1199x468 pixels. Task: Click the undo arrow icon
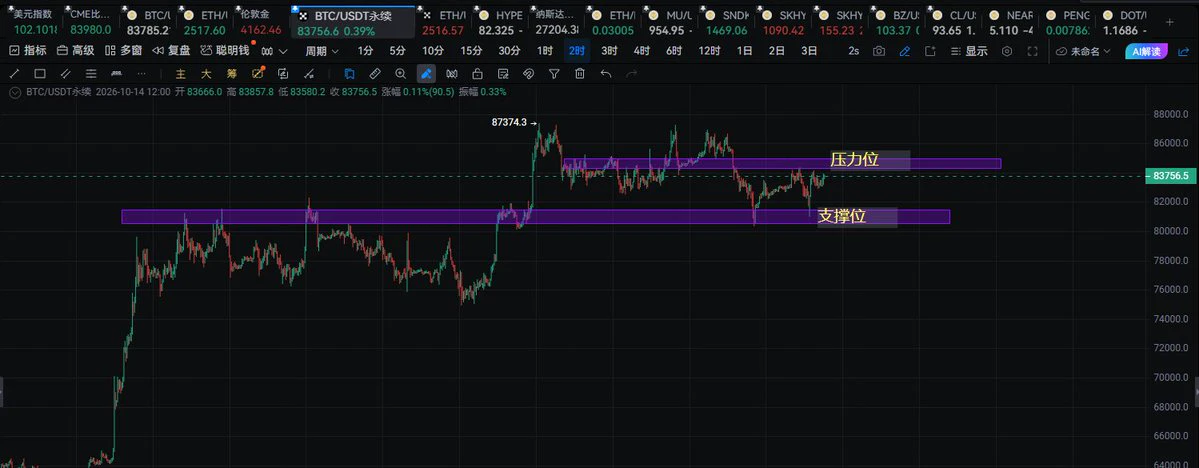(x=606, y=74)
